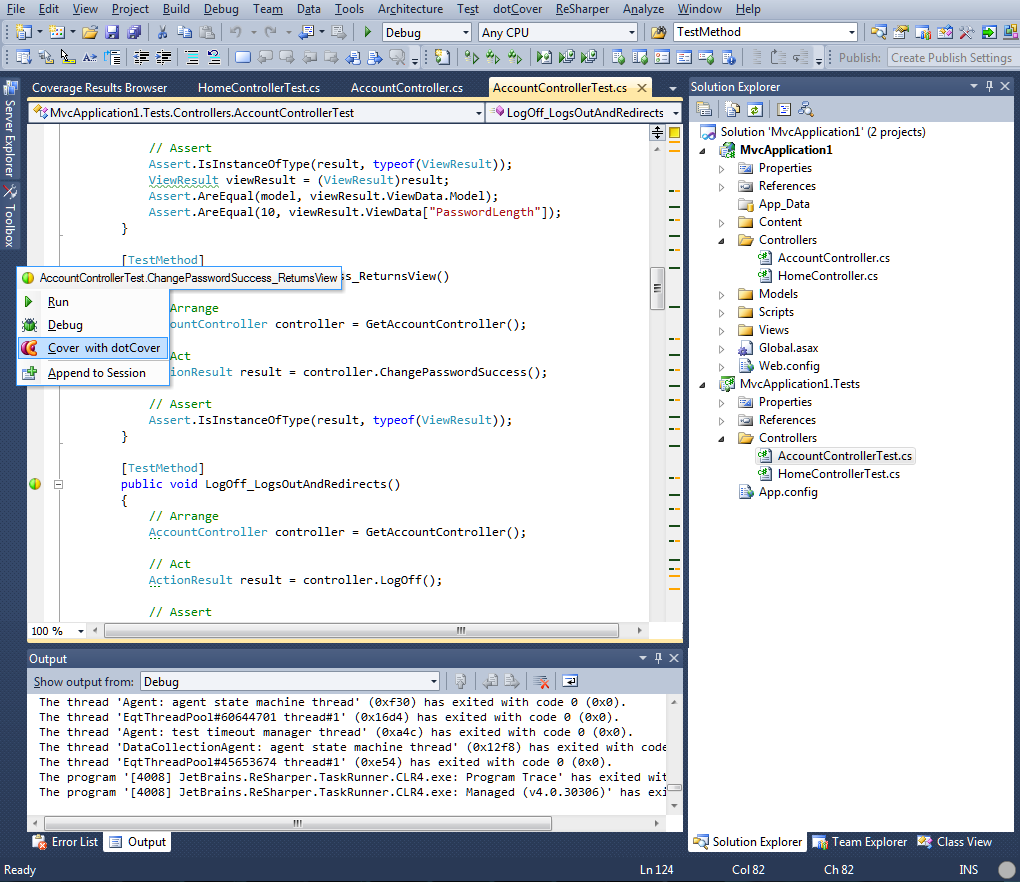Click the Decrease Indent icon
1020x882 pixels.
[x=141, y=57]
